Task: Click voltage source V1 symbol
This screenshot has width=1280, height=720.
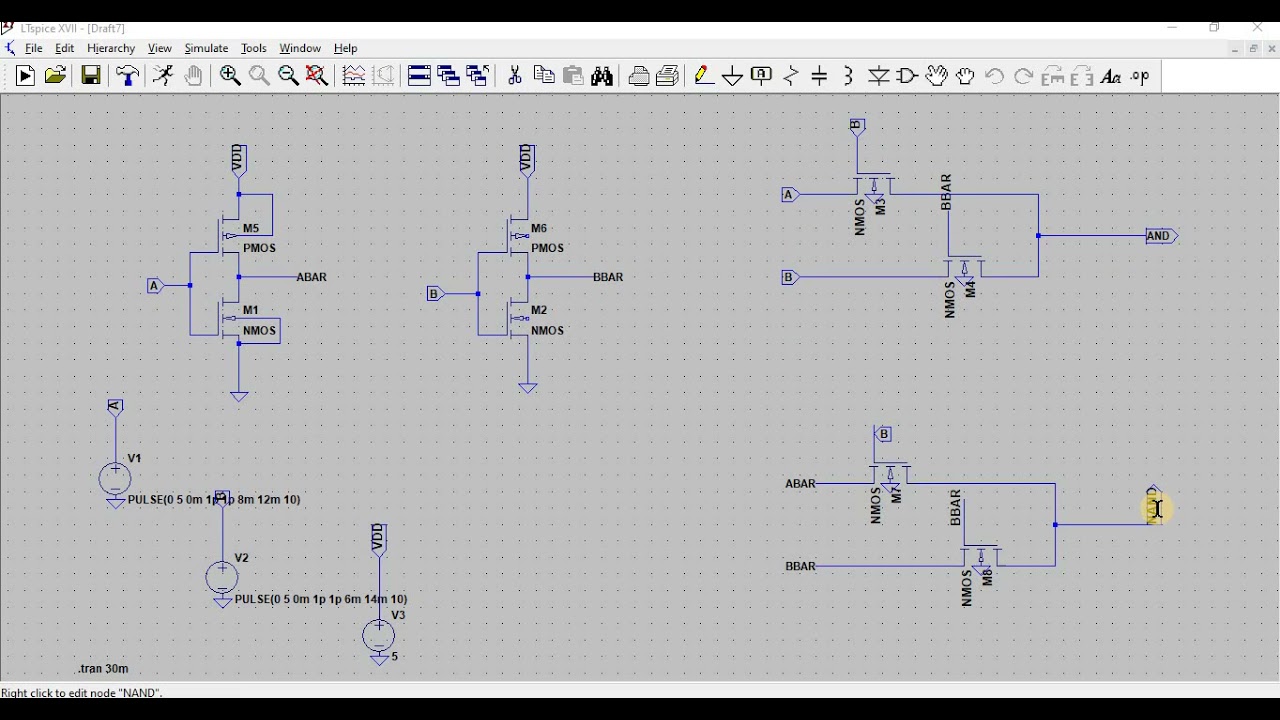Action: point(115,479)
